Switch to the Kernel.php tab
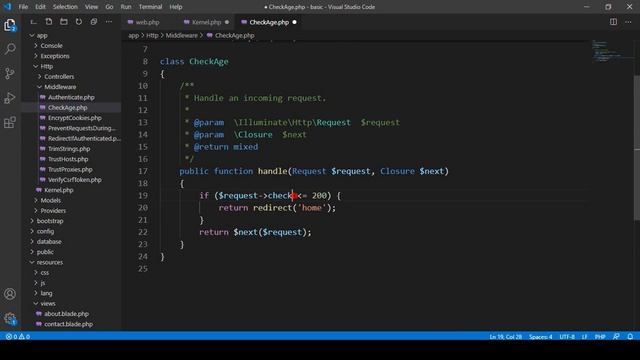This screenshot has height=360, width=640. tap(206, 22)
